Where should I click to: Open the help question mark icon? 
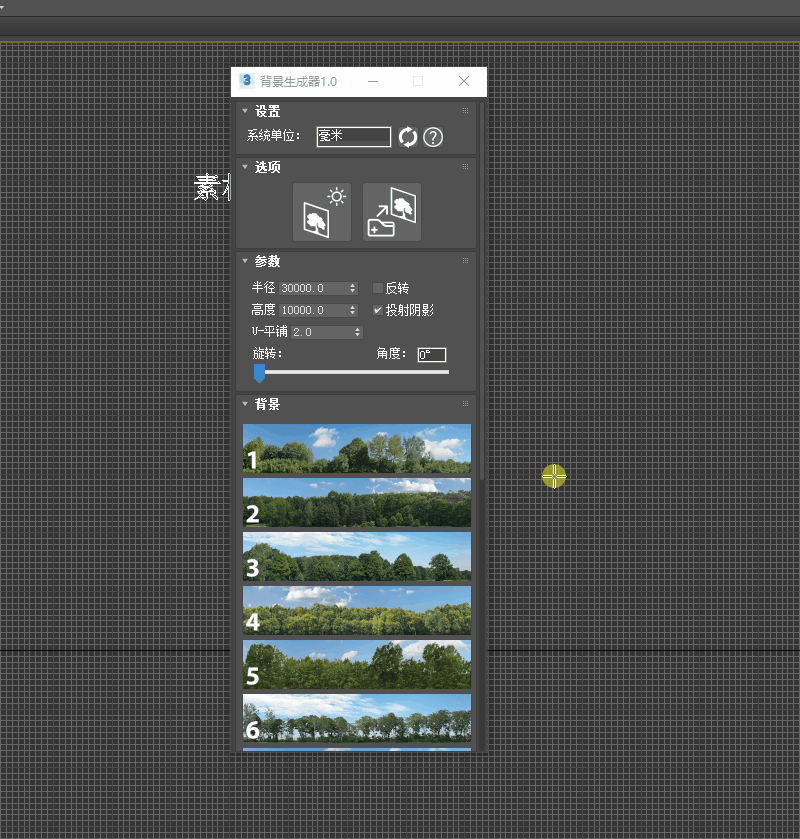pyautogui.click(x=432, y=137)
